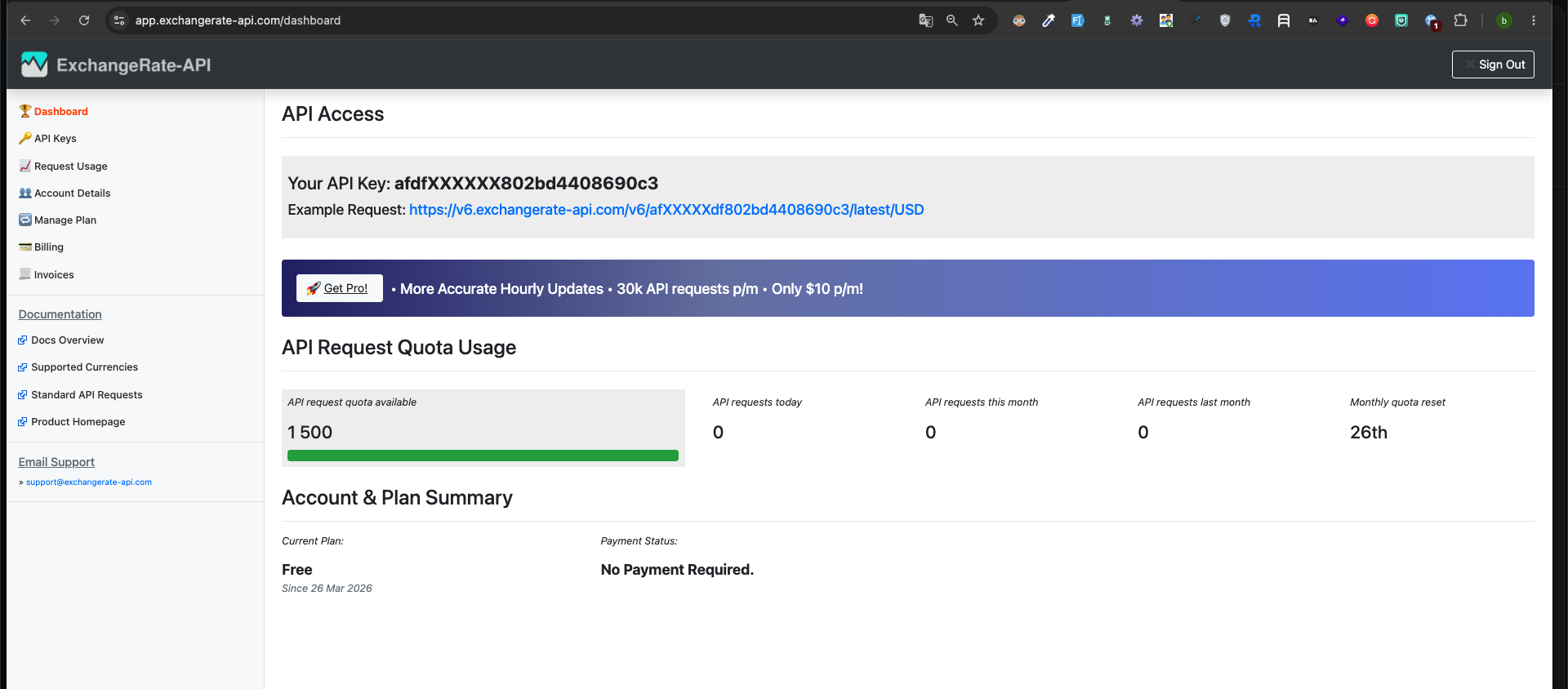Click the support@exchangerate-api.com email link

coord(89,482)
